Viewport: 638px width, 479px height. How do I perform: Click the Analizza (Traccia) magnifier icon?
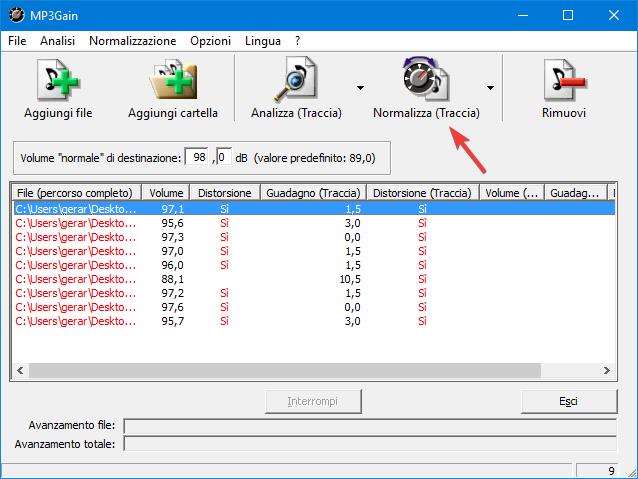click(x=295, y=79)
